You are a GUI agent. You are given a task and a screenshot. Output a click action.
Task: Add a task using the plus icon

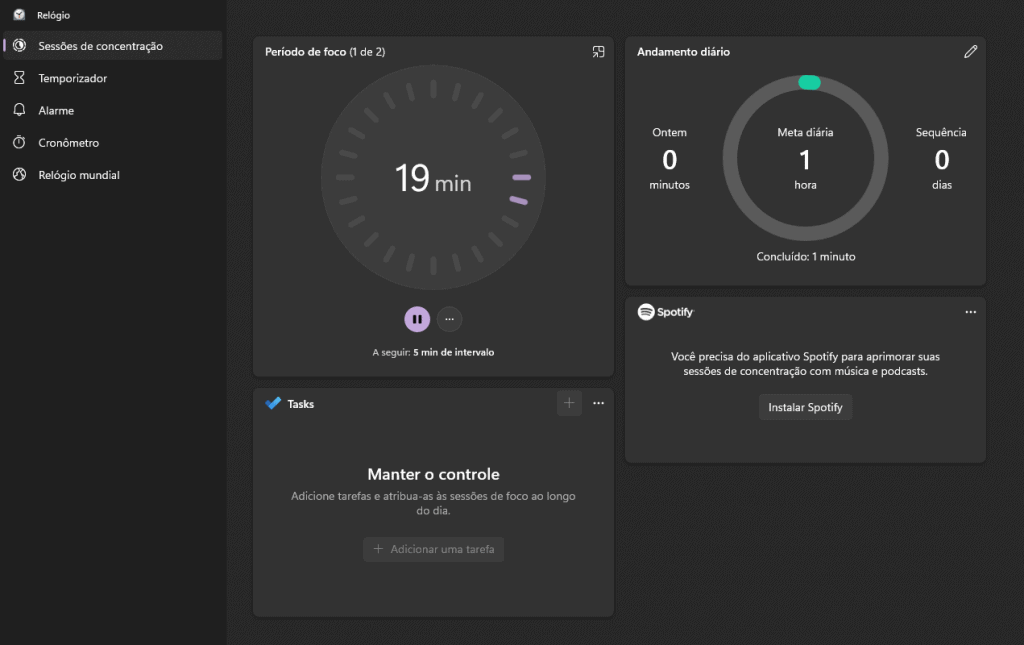[568, 403]
